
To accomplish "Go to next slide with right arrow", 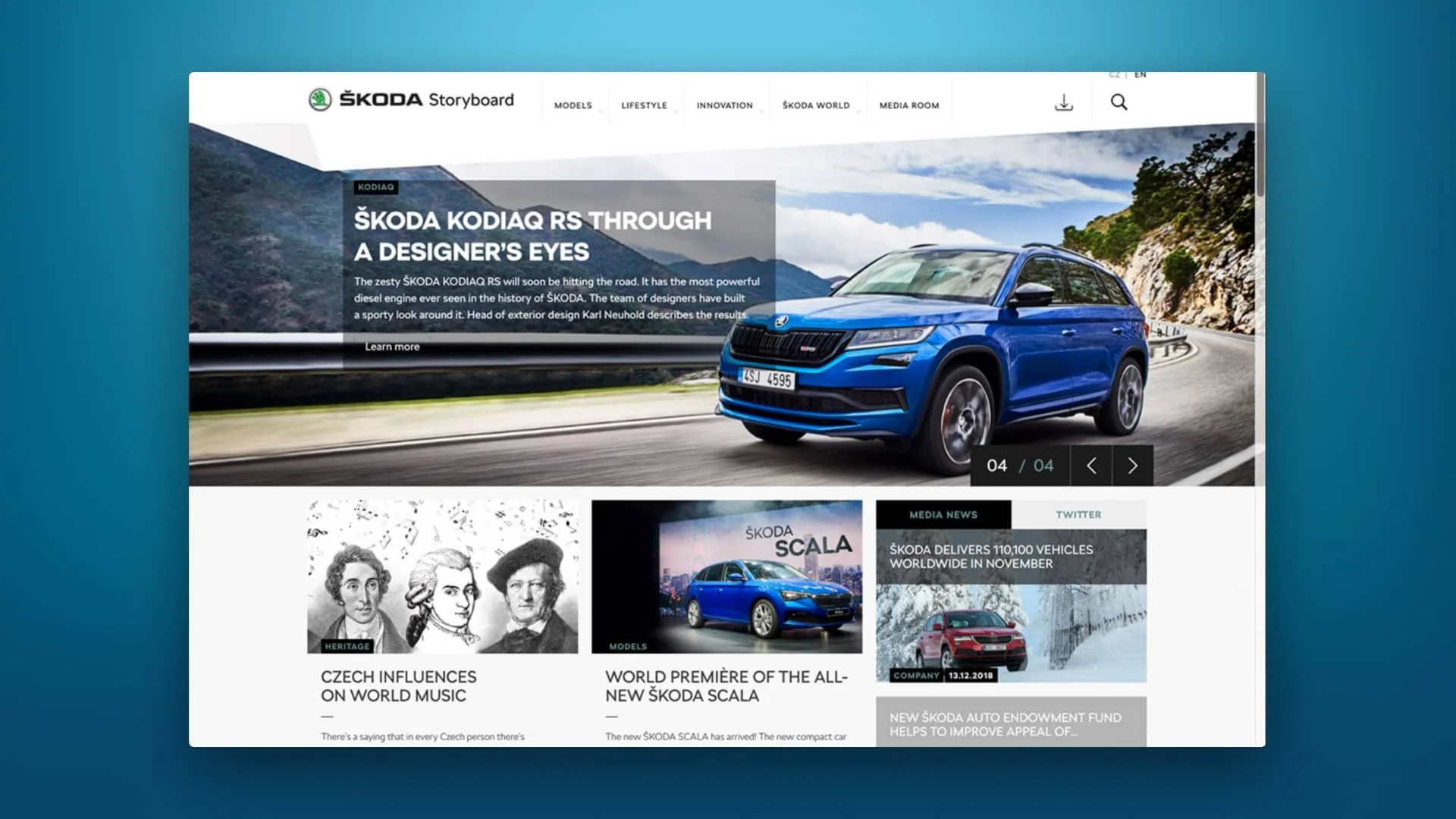I will 1133,466.
